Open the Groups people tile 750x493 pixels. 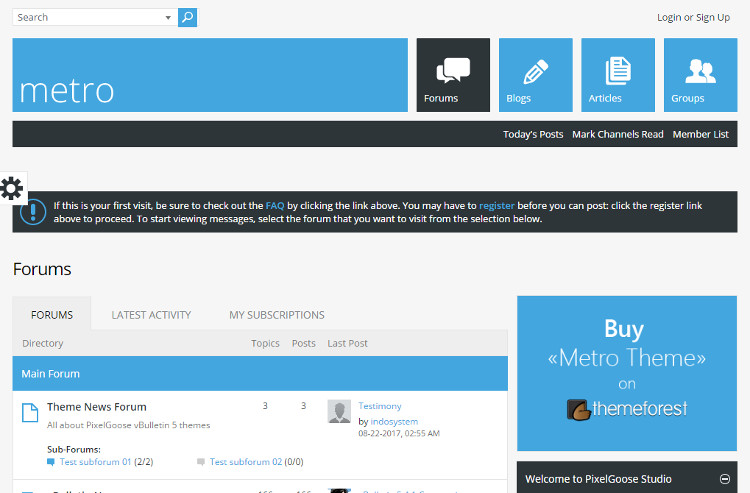[700, 75]
